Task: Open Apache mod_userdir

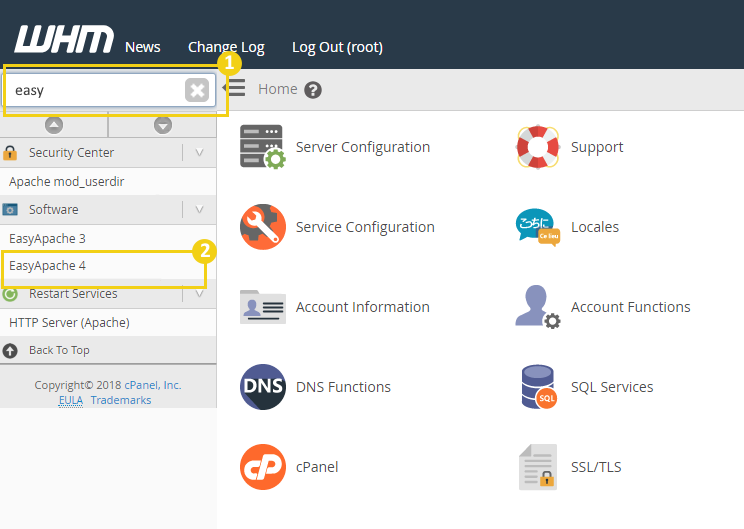Action: coord(66,182)
